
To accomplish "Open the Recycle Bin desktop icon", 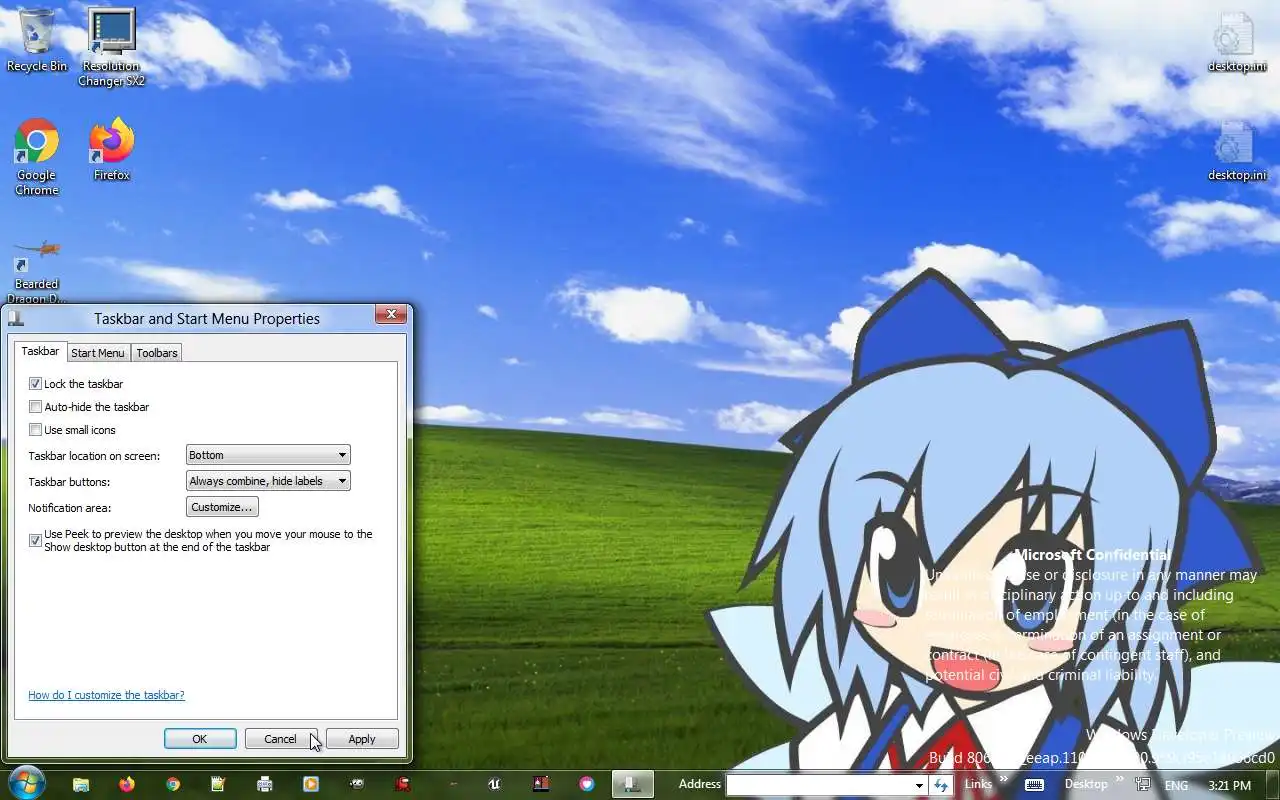I will [37, 40].
